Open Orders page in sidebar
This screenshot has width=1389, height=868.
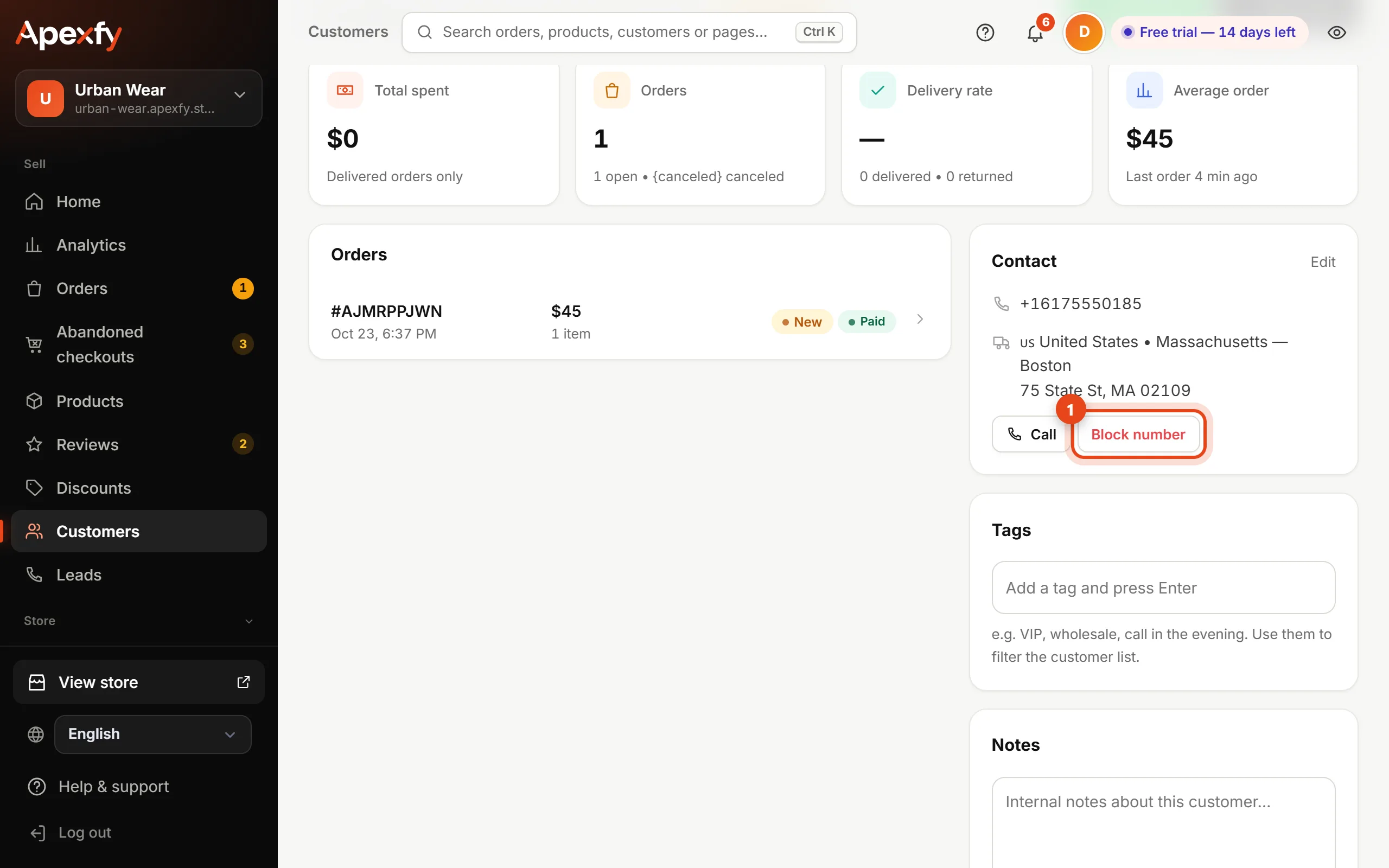click(139, 288)
